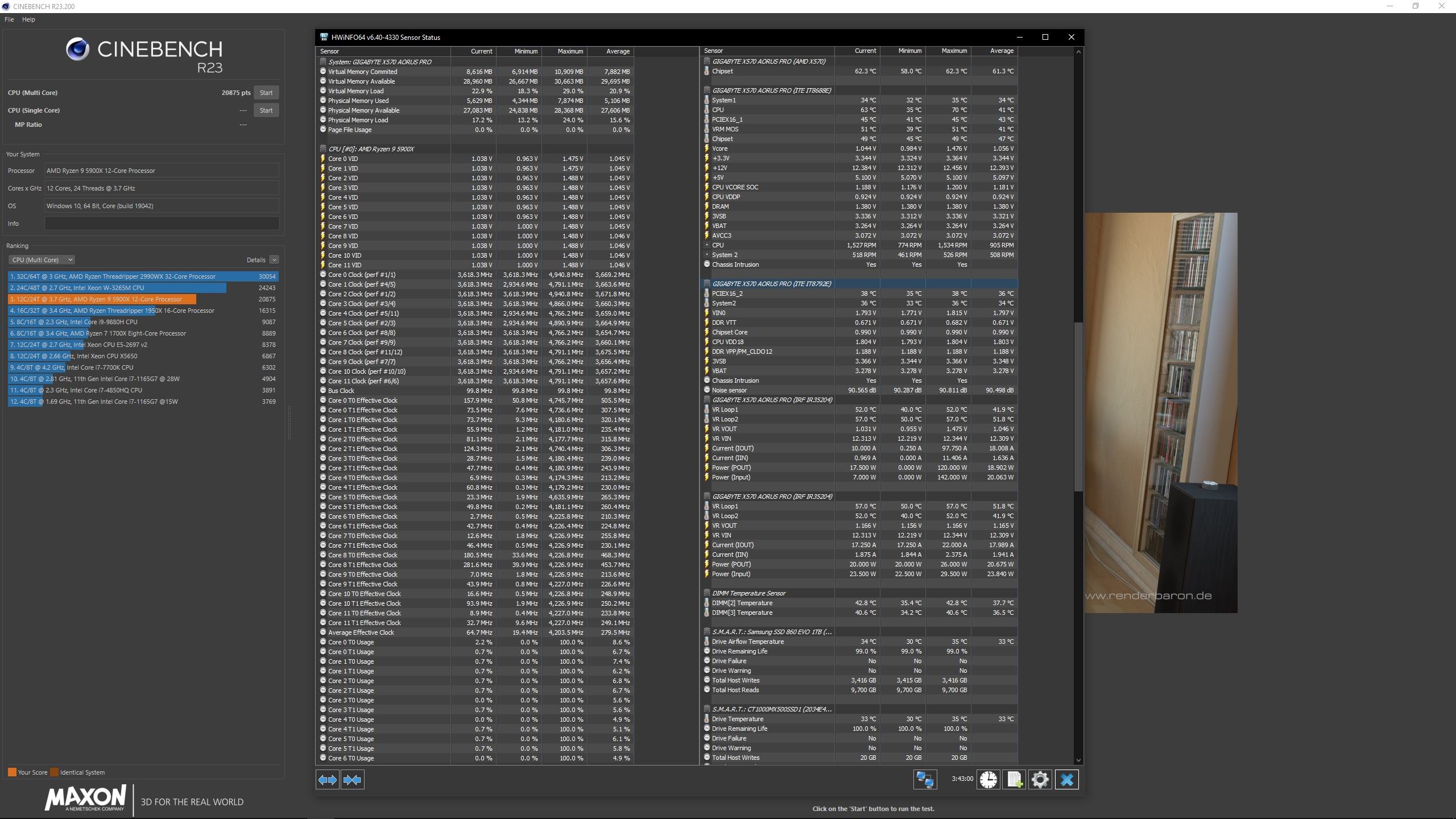The width and height of the screenshot is (1456, 819).
Task: Click Cinebench title bar app icon
Action: [6, 6]
